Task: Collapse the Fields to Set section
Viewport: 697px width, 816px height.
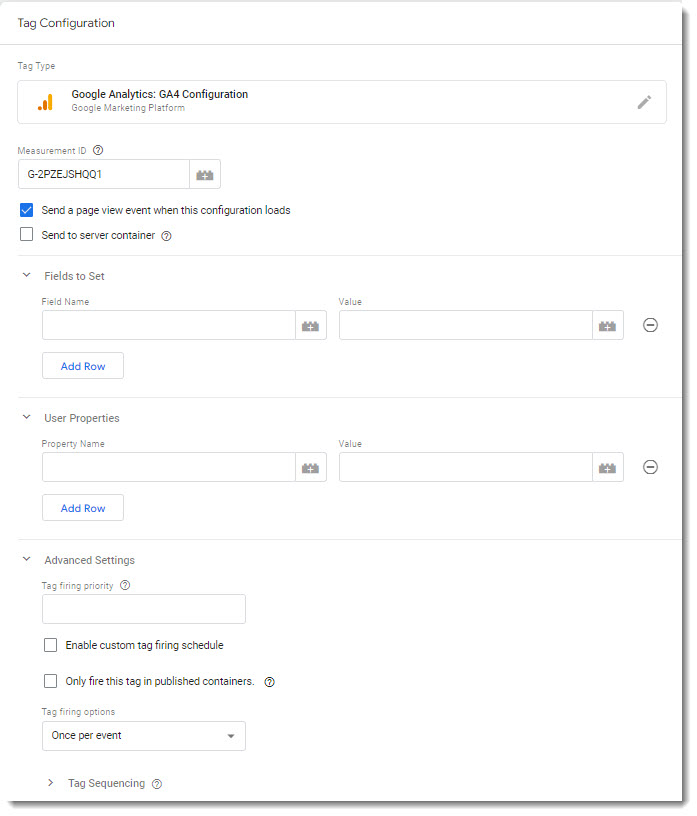Action: [x=27, y=275]
